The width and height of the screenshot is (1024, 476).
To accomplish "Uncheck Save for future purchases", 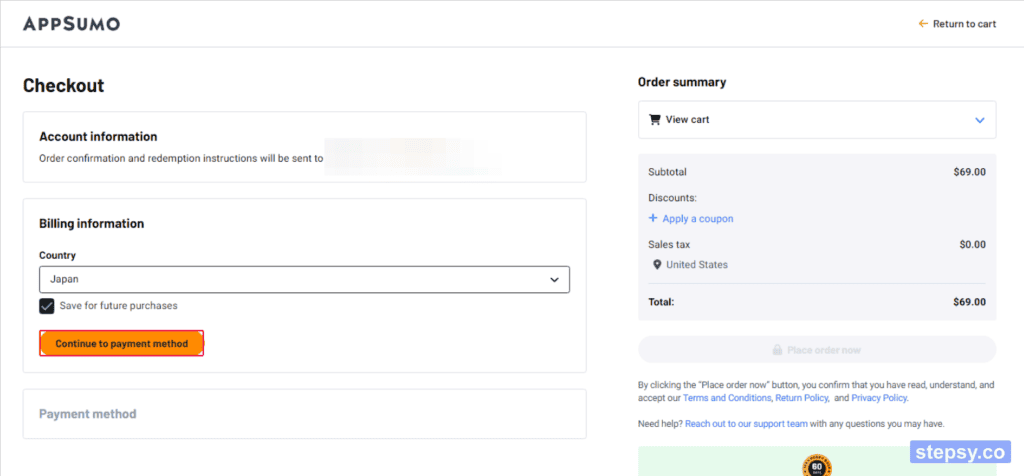I will pyautogui.click(x=46, y=306).
